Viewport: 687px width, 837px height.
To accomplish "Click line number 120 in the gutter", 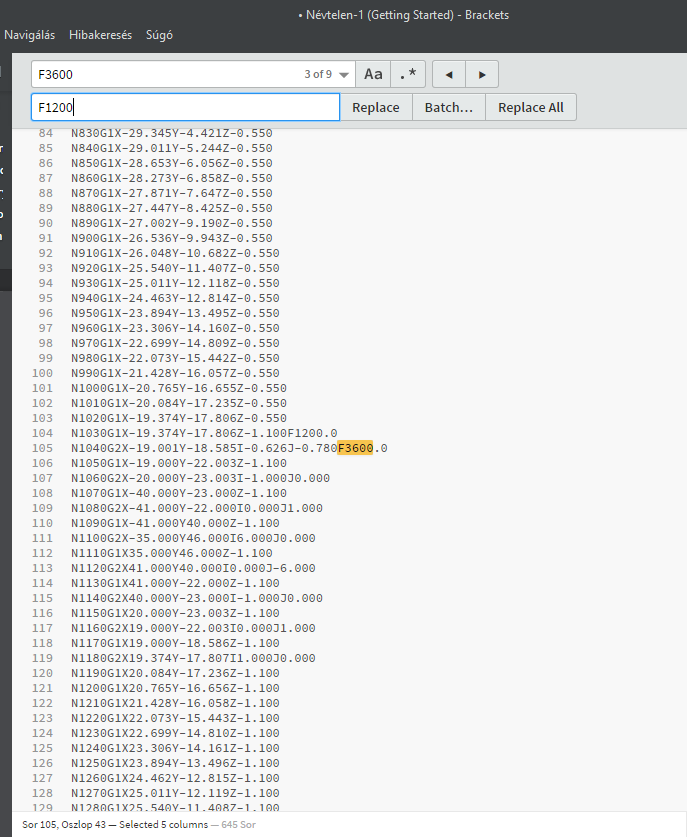I will point(42,673).
